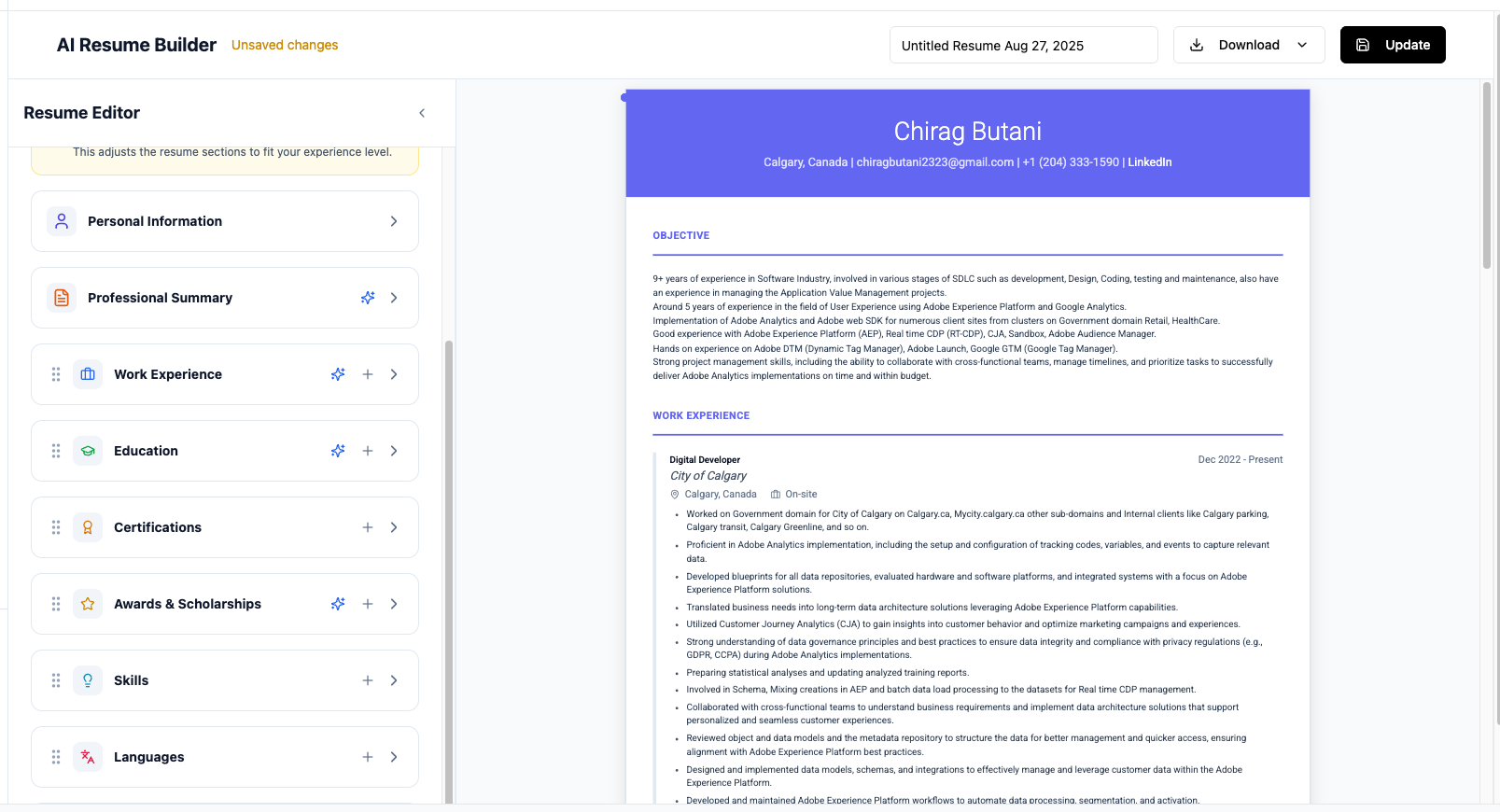Click plus icon on Certifications section
1500x812 pixels.
pyautogui.click(x=368, y=527)
